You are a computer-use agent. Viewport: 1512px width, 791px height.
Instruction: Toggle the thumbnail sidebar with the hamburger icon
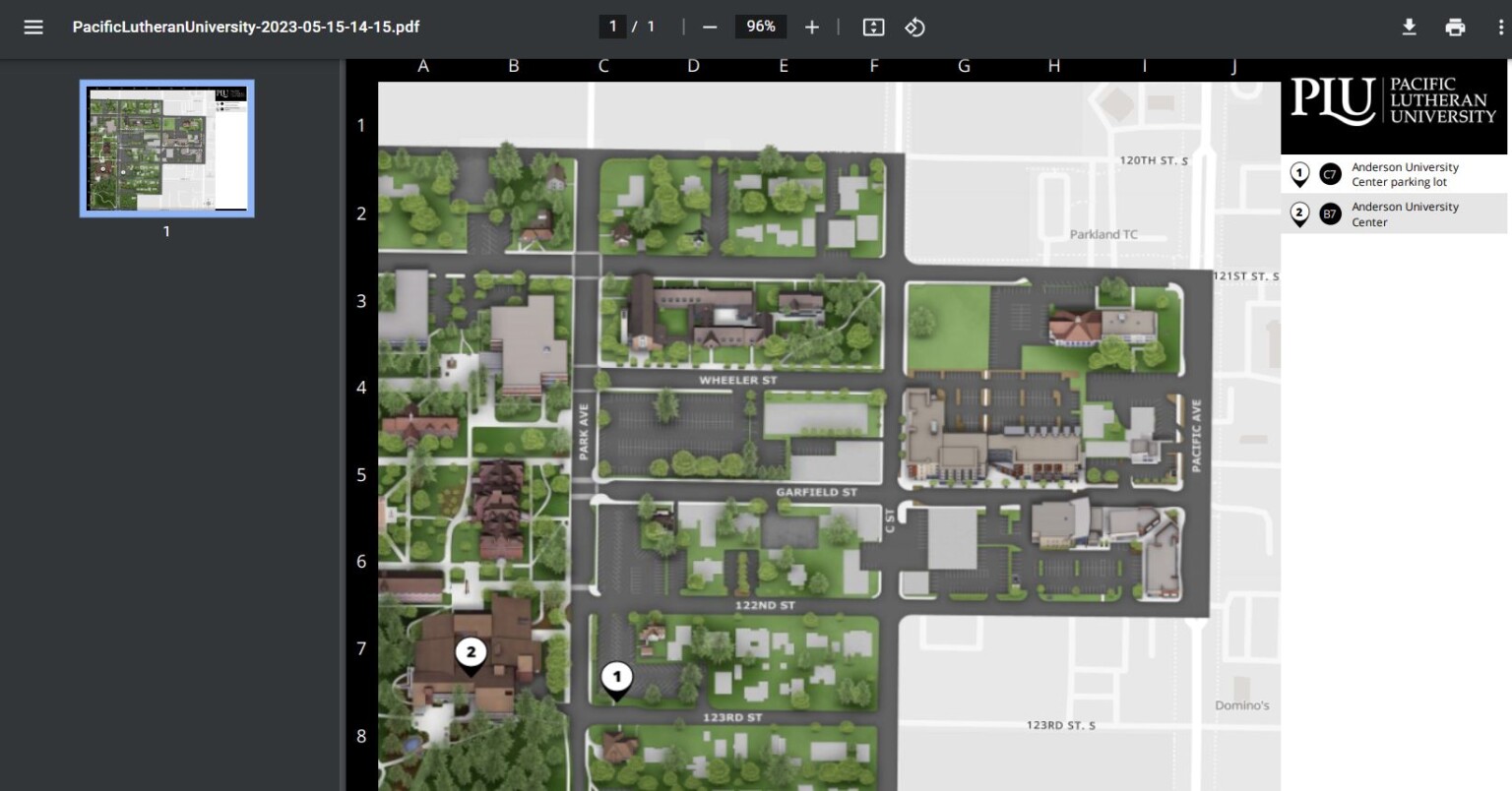click(x=32, y=27)
